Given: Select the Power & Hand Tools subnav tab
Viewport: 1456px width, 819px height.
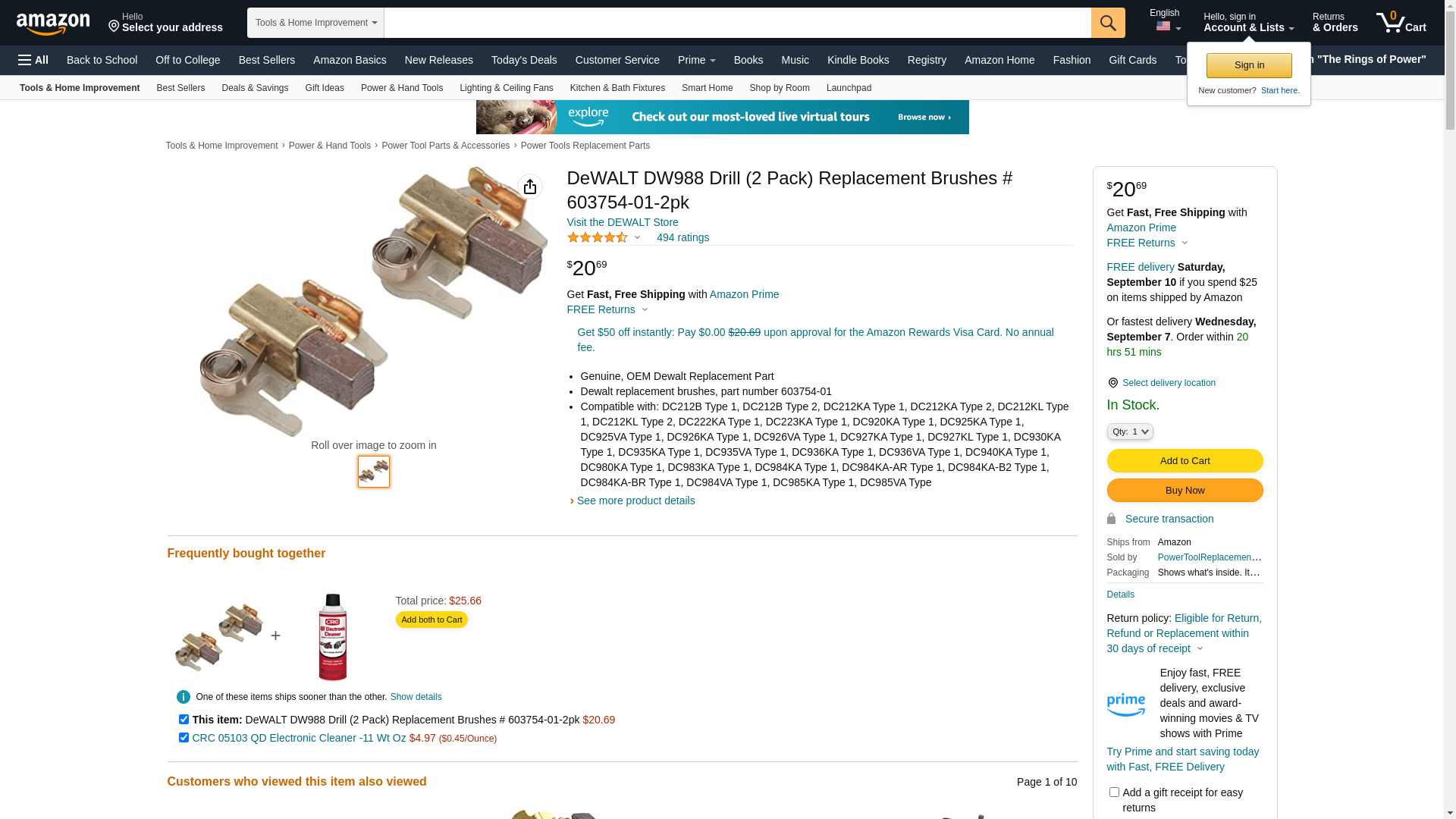Looking at the screenshot, I should pyautogui.click(x=402, y=88).
